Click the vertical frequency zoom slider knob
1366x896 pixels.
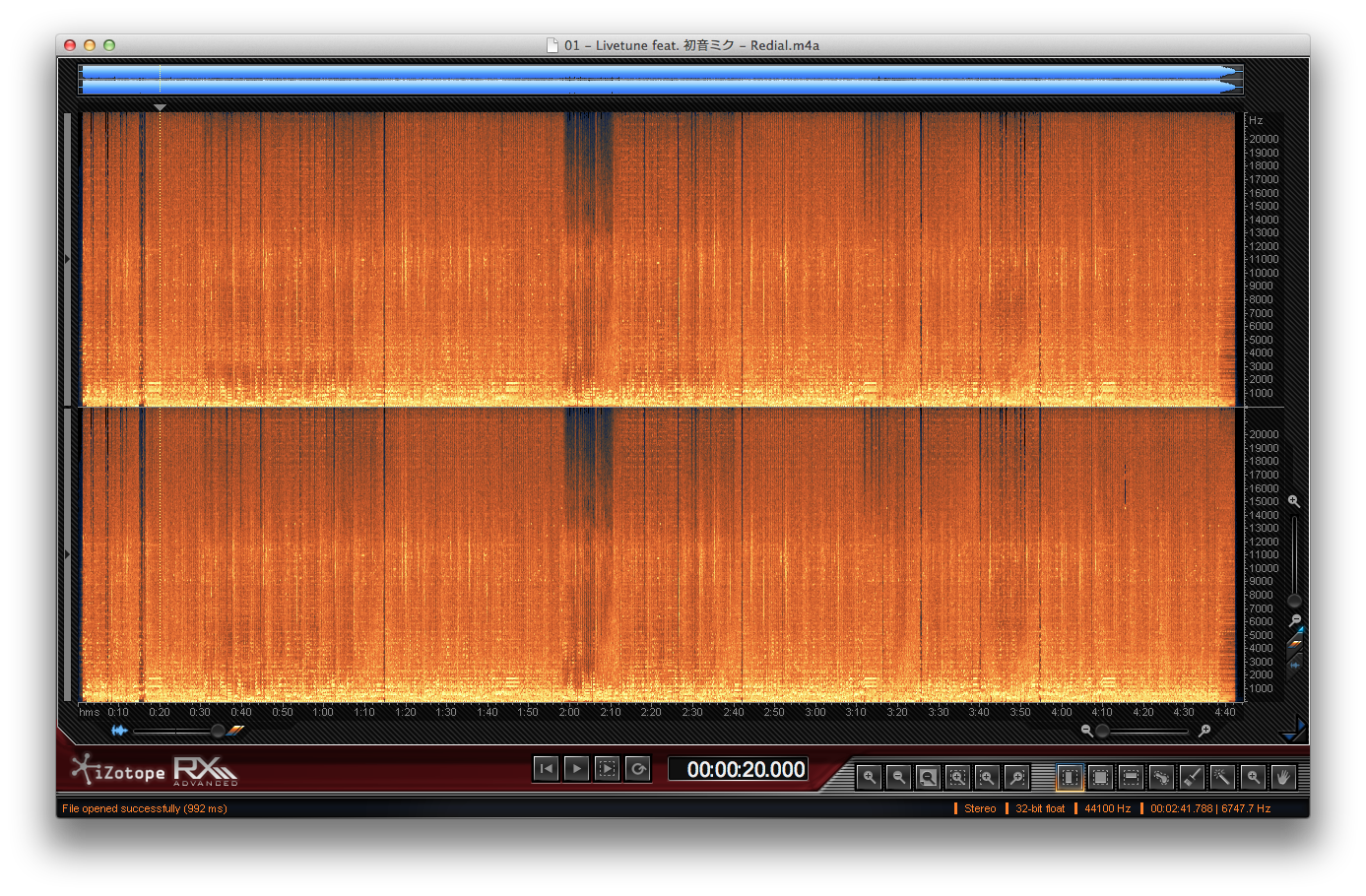tap(1295, 601)
